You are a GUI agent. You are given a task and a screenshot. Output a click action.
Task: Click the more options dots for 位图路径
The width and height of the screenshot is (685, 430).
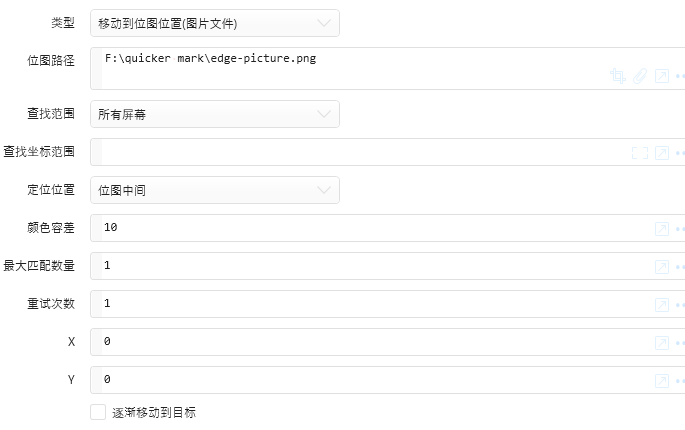coord(680,76)
